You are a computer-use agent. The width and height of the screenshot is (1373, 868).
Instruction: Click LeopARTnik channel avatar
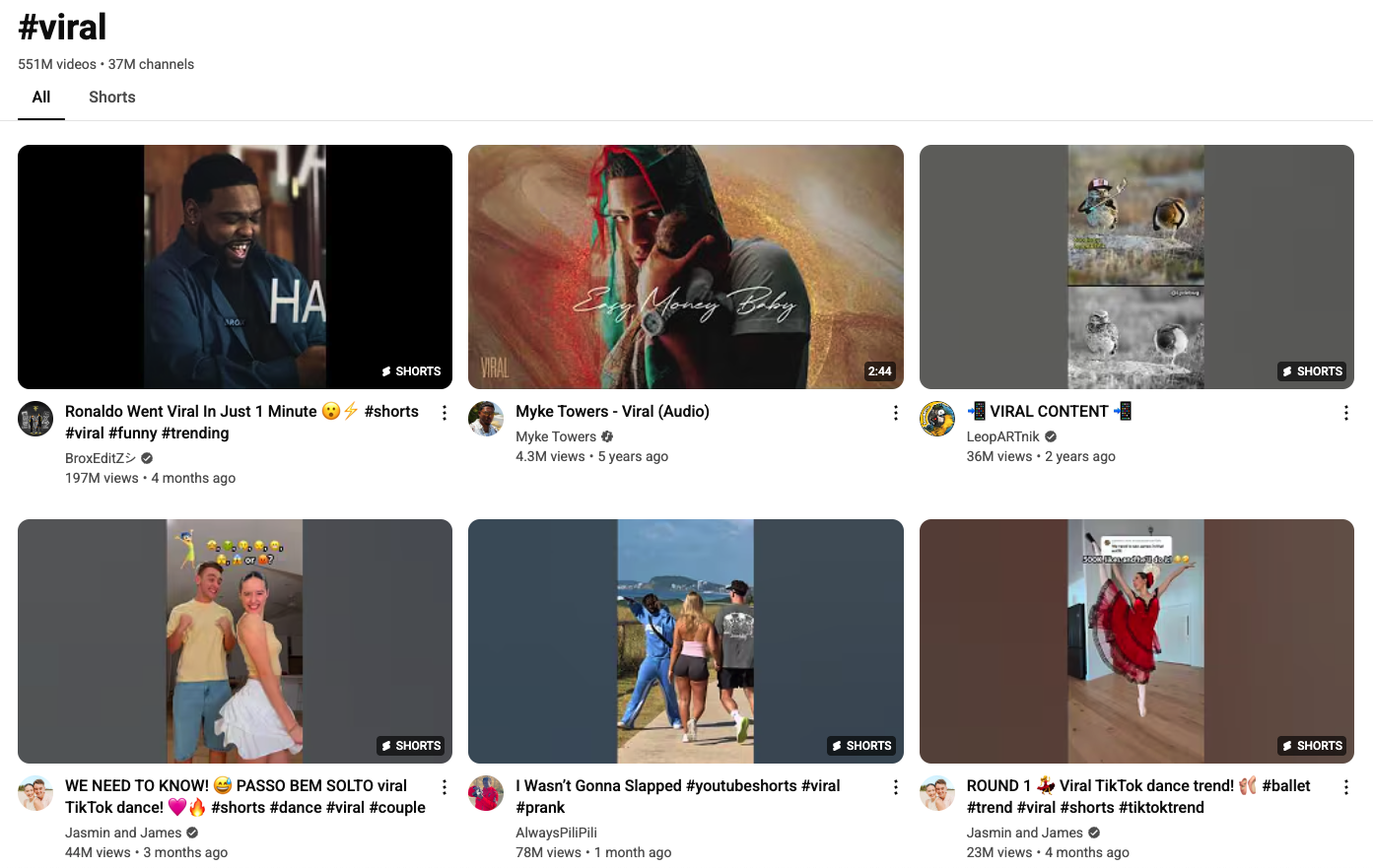click(937, 419)
